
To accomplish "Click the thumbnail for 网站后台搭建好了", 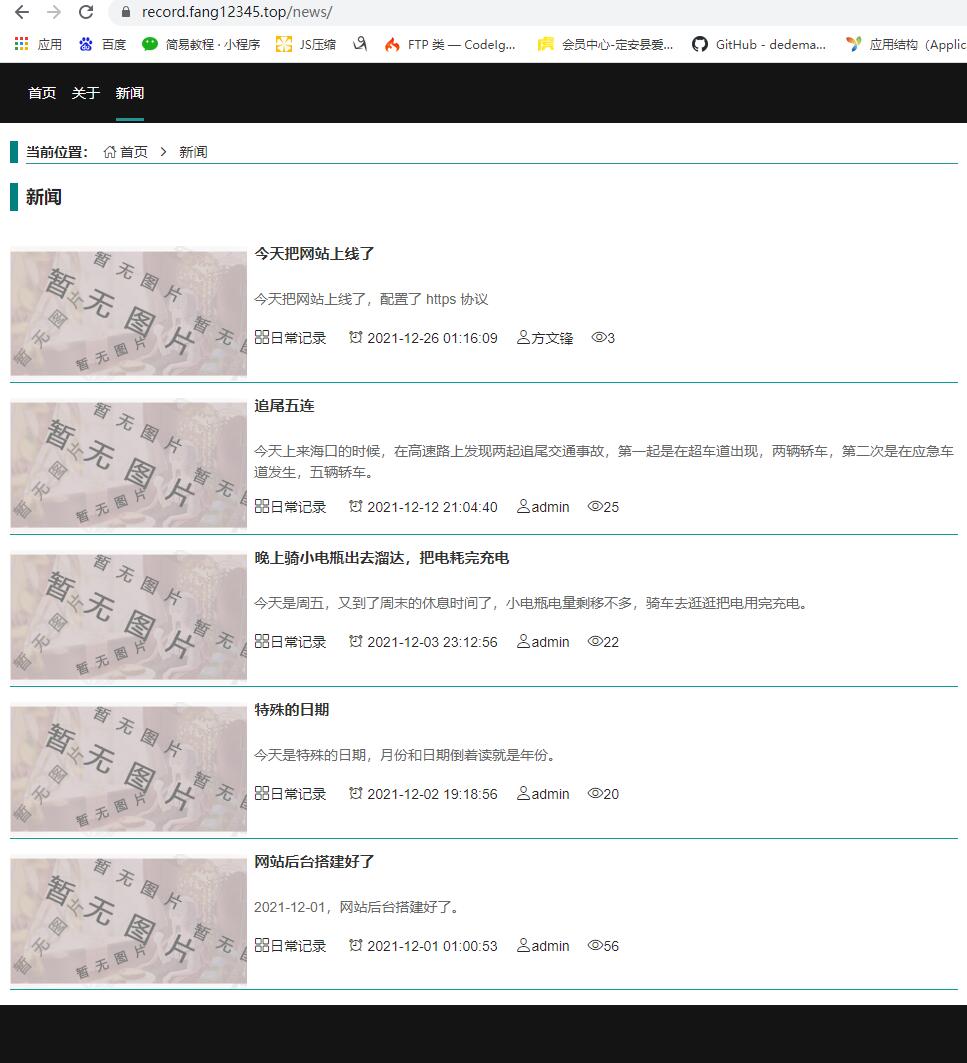I will (x=128, y=921).
